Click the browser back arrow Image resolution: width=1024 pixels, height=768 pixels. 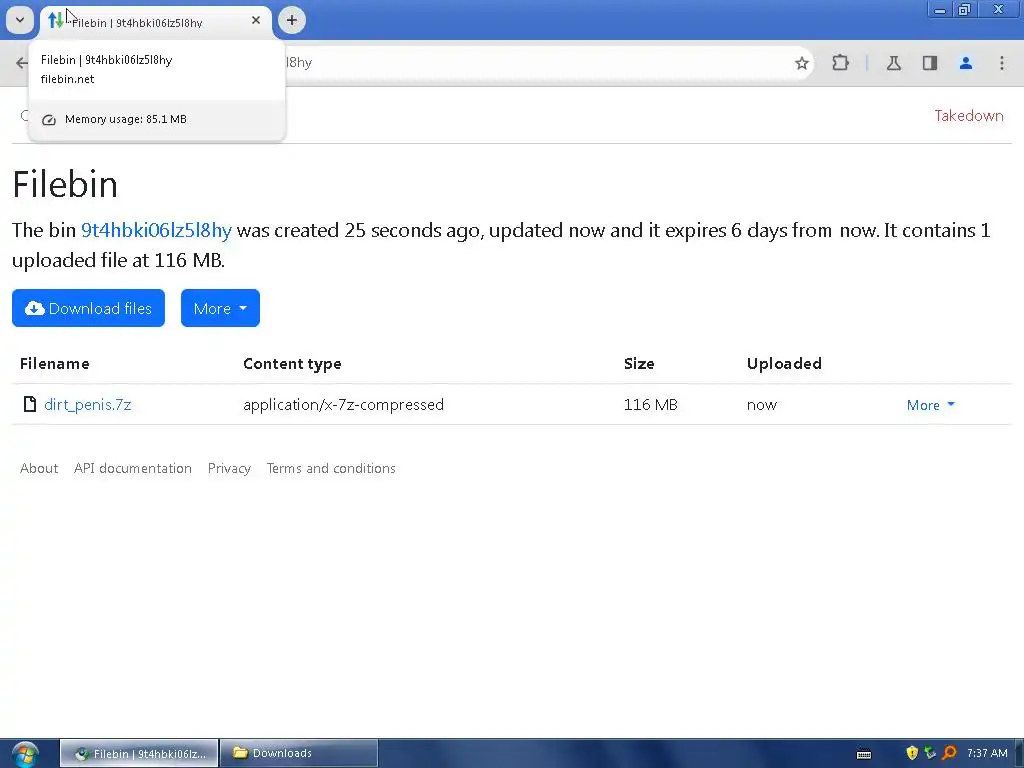[x=22, y=63]
